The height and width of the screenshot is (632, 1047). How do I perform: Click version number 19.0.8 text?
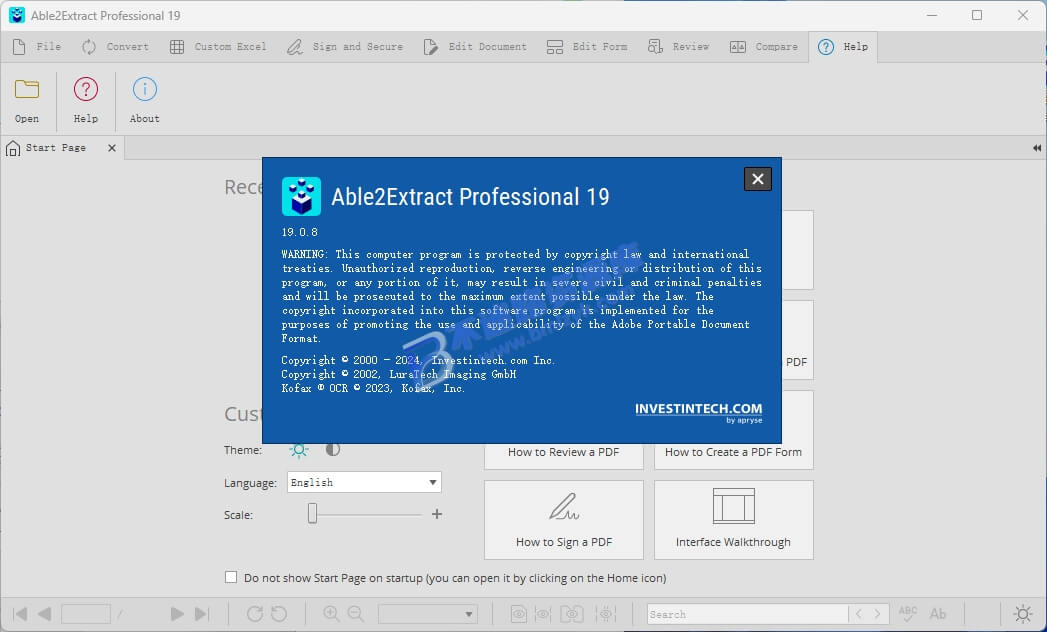click(x=299, y=232)
